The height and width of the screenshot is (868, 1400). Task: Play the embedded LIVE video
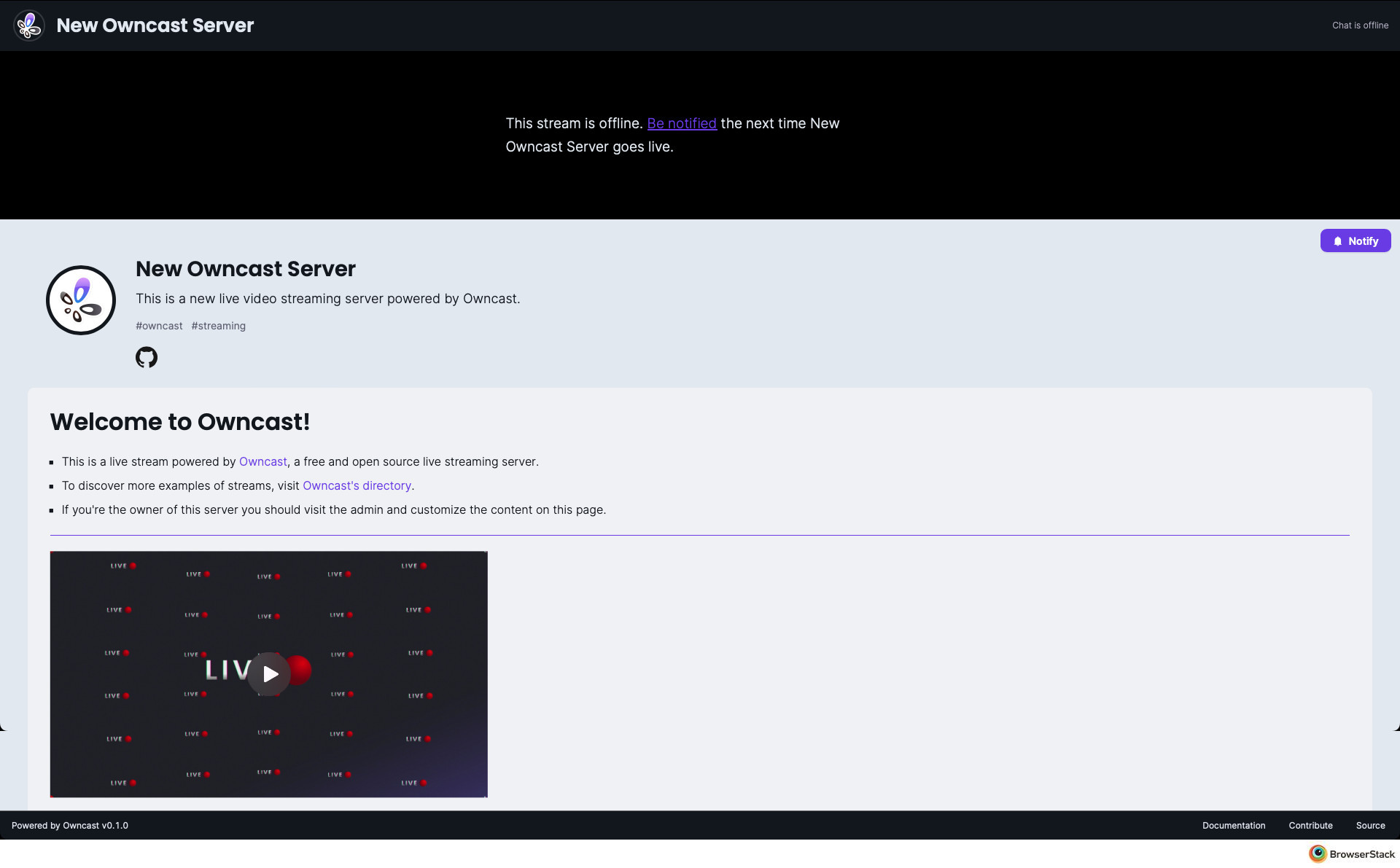pyautogui.click(x=269, y=674)
